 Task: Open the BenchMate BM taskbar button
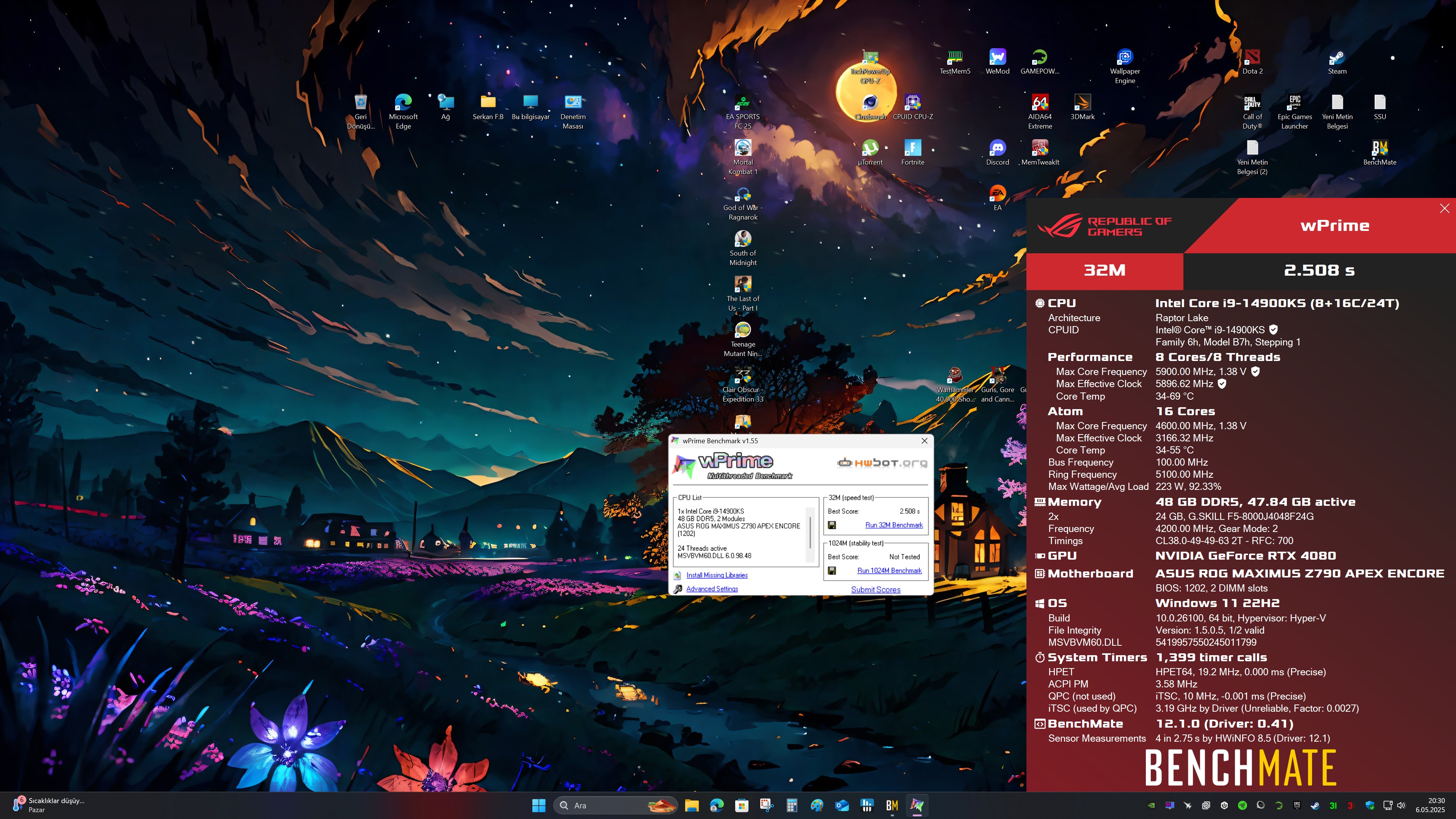click(x=892, y=805)
